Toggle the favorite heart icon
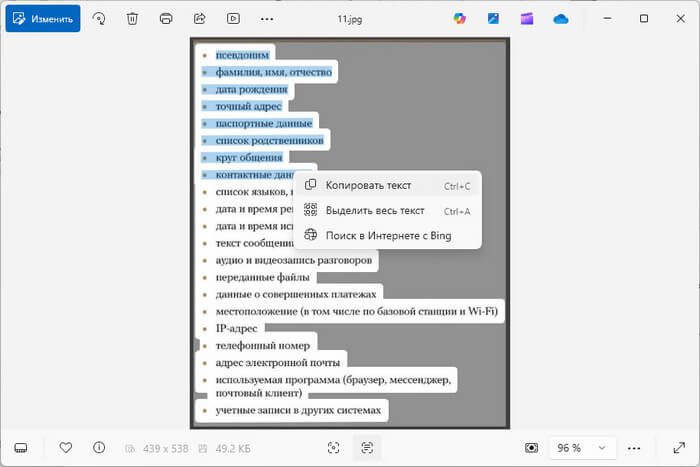 (x=66, y=447)
